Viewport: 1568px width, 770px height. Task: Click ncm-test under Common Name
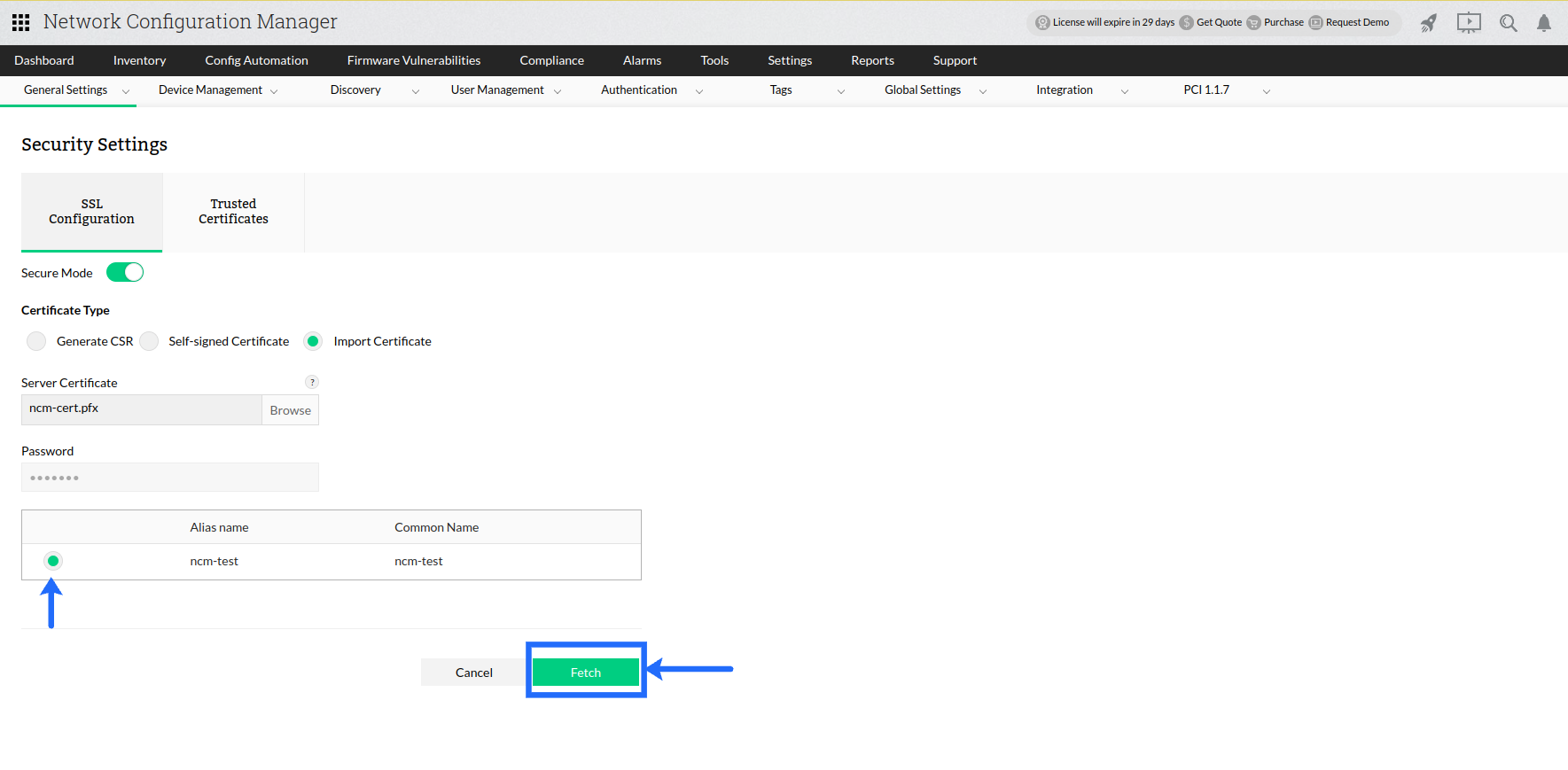(x=419, y=561)
